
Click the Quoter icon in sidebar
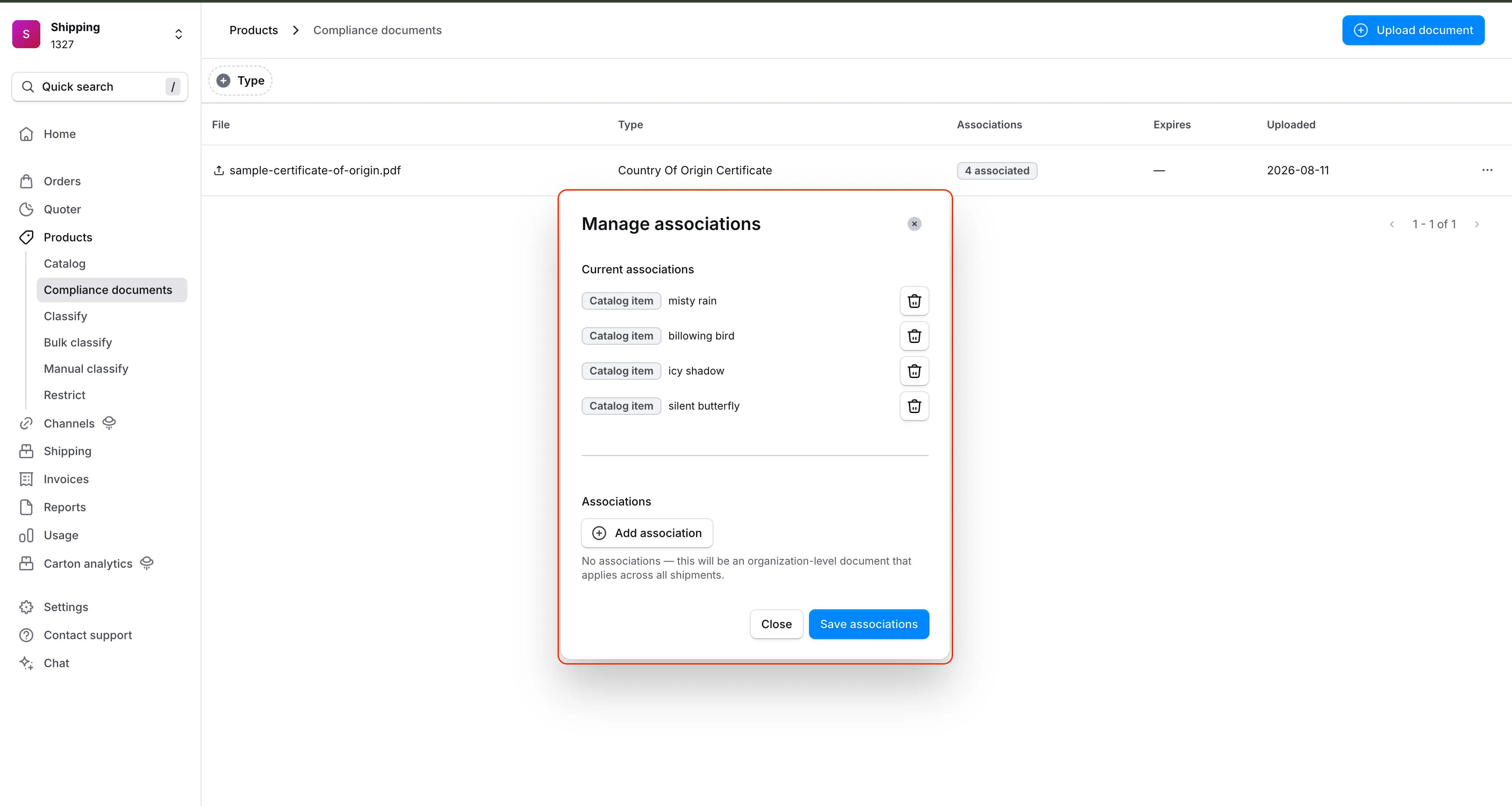coord(26,209)
